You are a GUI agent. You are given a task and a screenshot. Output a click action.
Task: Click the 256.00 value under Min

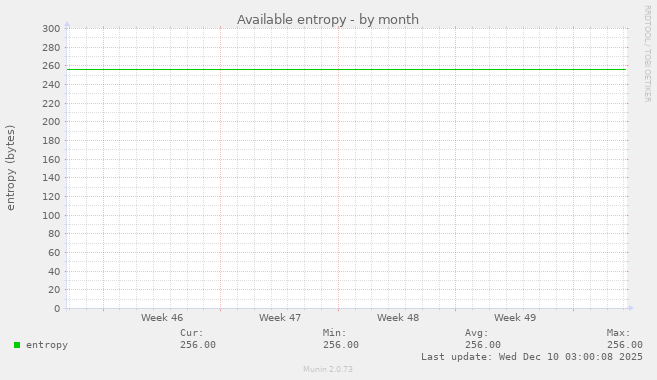click(341, 345)
